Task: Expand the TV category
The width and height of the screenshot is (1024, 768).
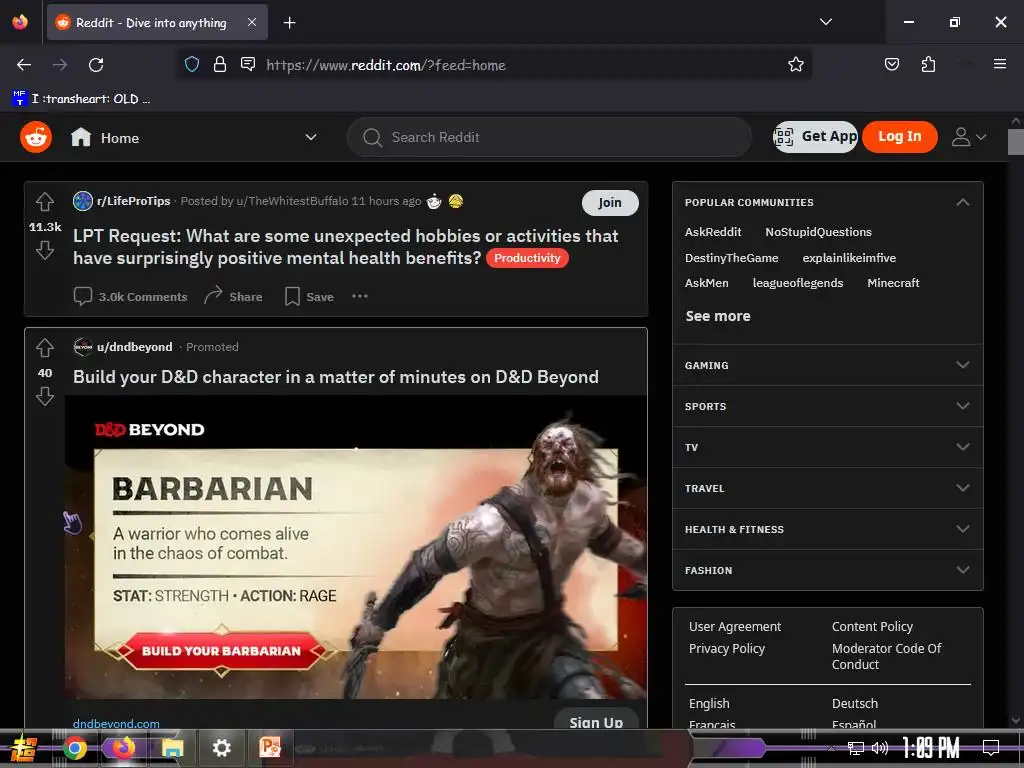Action: tap(827, 447)
